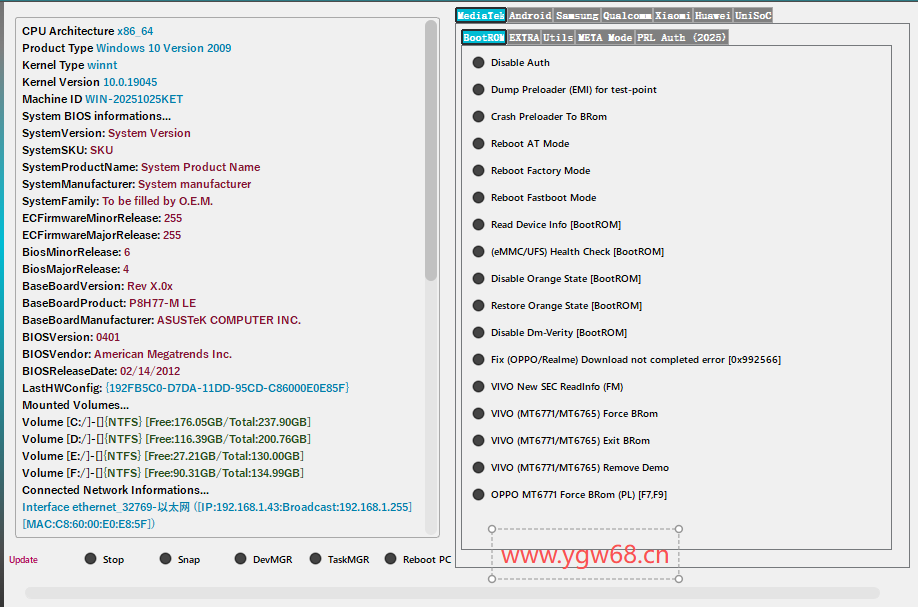Click the Kernel Version 10.0.19045 line
This screenshot has width=918, height=607.
click(x=90, y=82)
